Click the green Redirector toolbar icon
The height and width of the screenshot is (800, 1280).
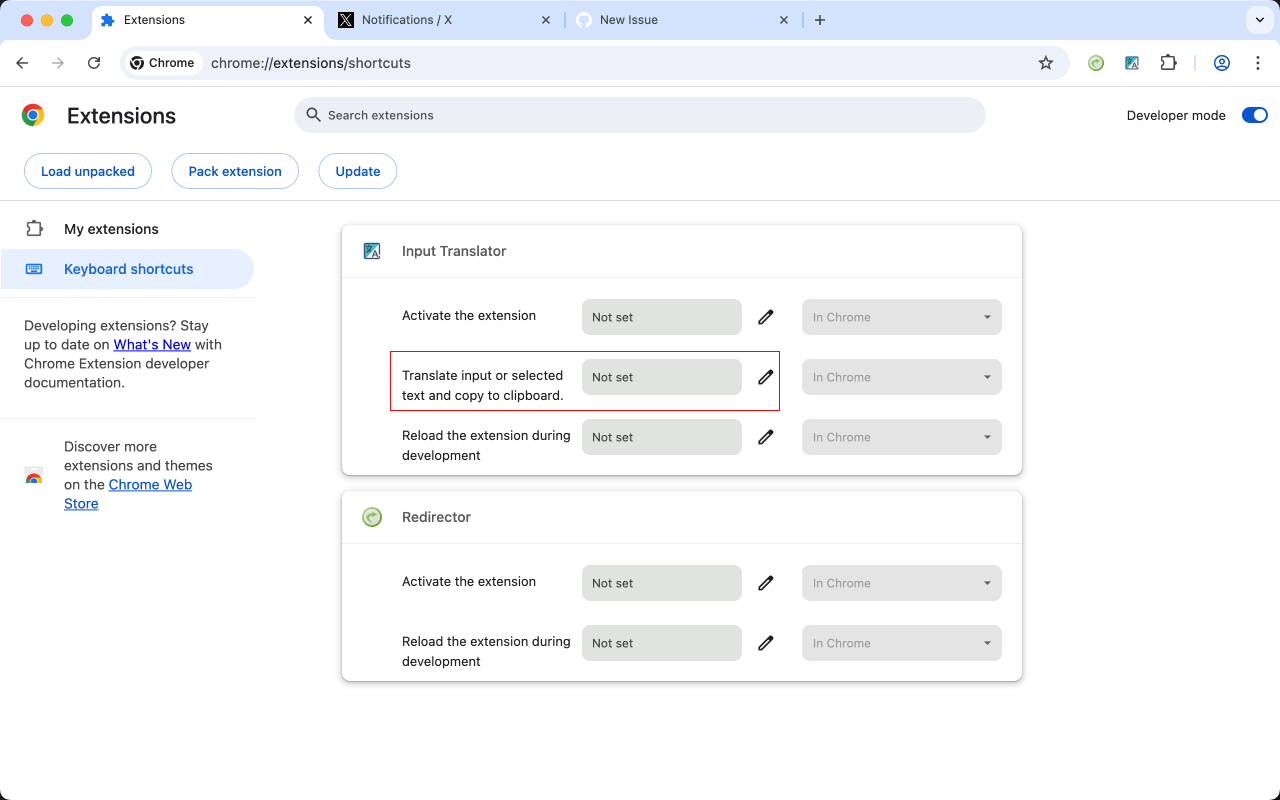click(1095, 63)
